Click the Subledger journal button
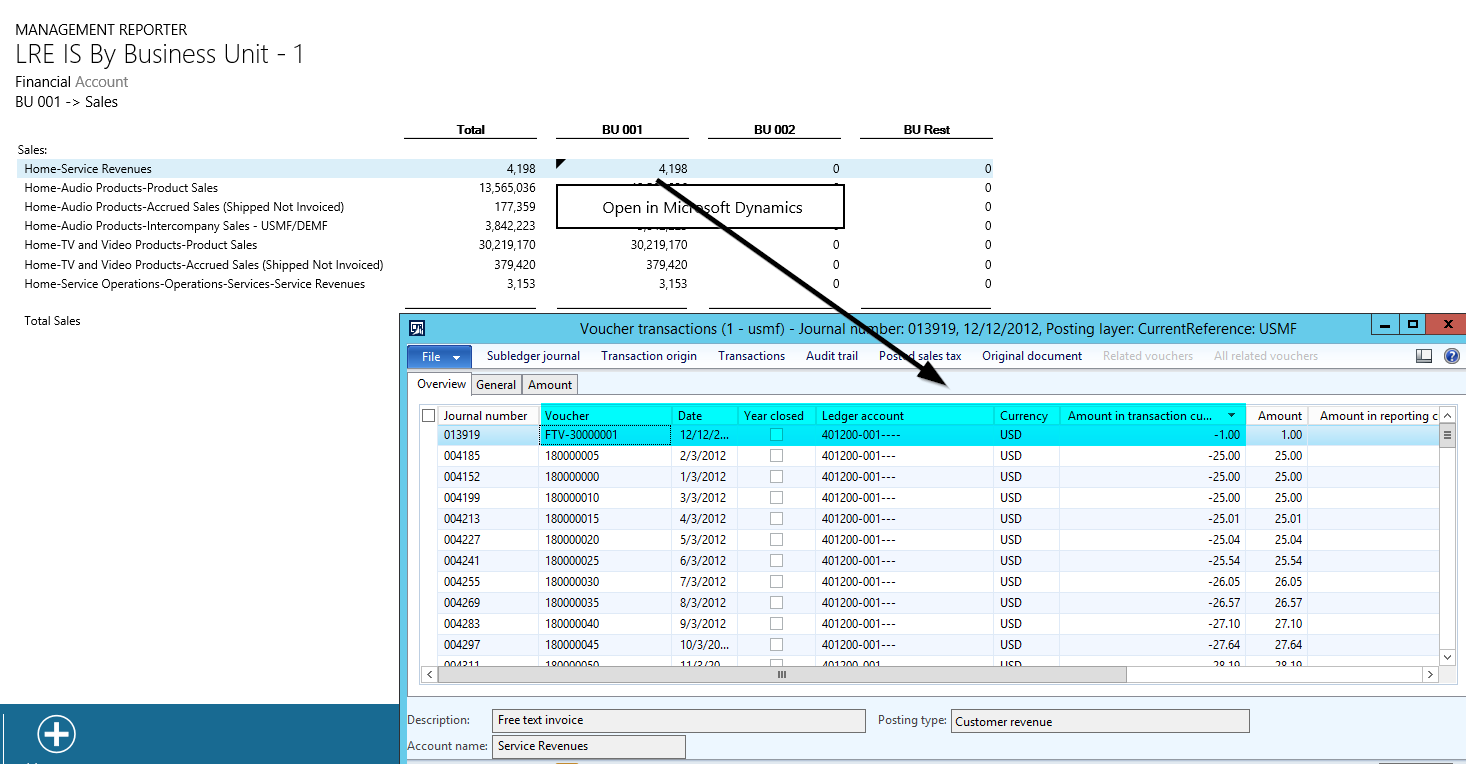 click(533, 356)
